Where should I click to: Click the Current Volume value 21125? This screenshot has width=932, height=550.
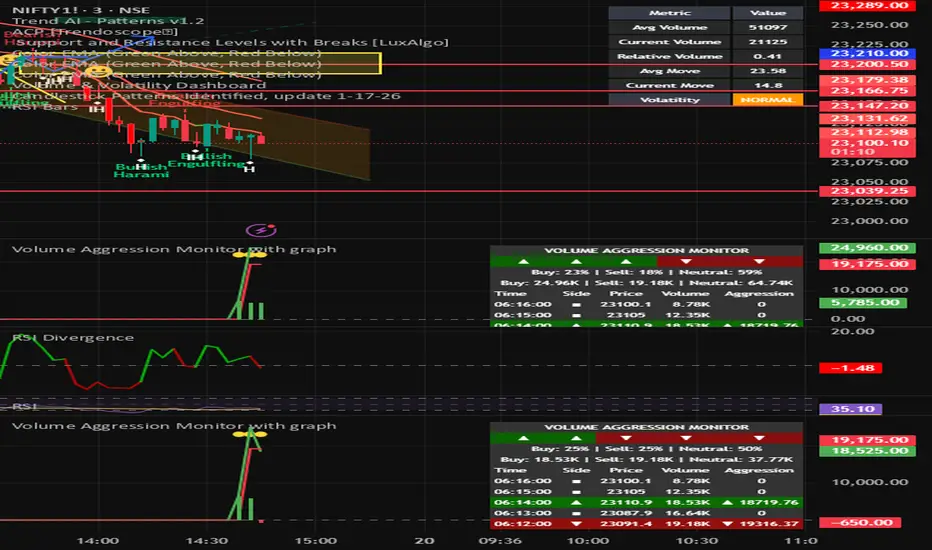pyautogui.click(x=768, y=42)
